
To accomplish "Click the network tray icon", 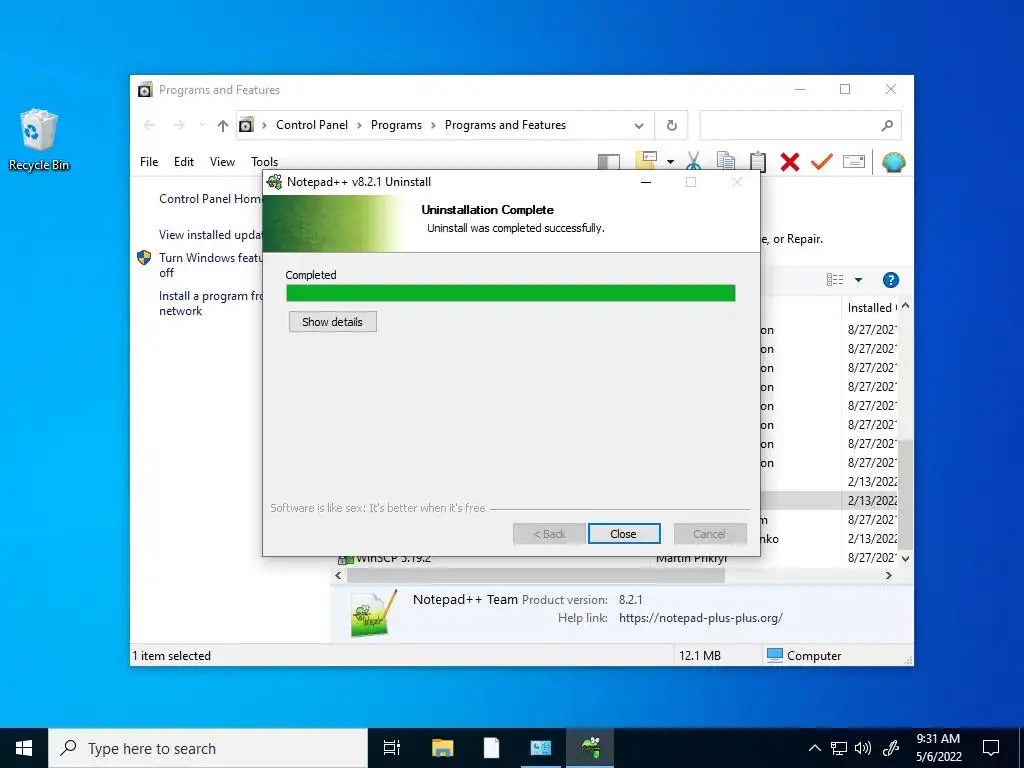I will coord(839,748).
